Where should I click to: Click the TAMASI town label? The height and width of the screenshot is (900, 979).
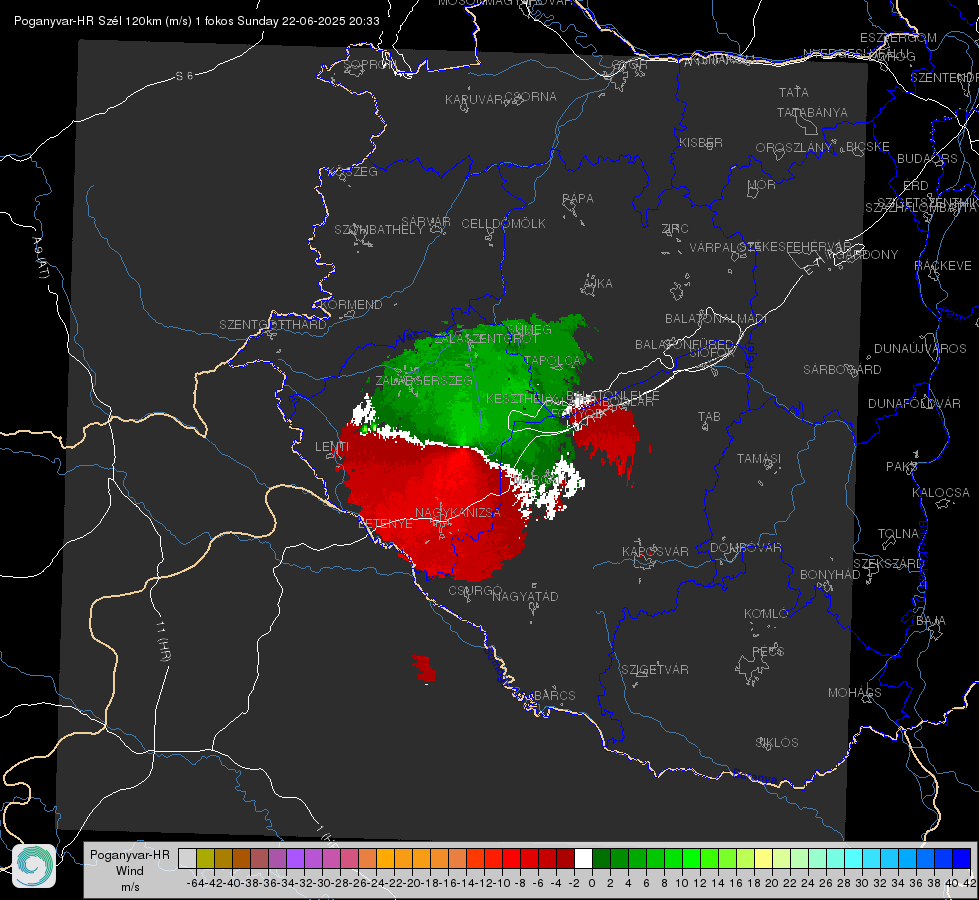[x=759, y=458]
